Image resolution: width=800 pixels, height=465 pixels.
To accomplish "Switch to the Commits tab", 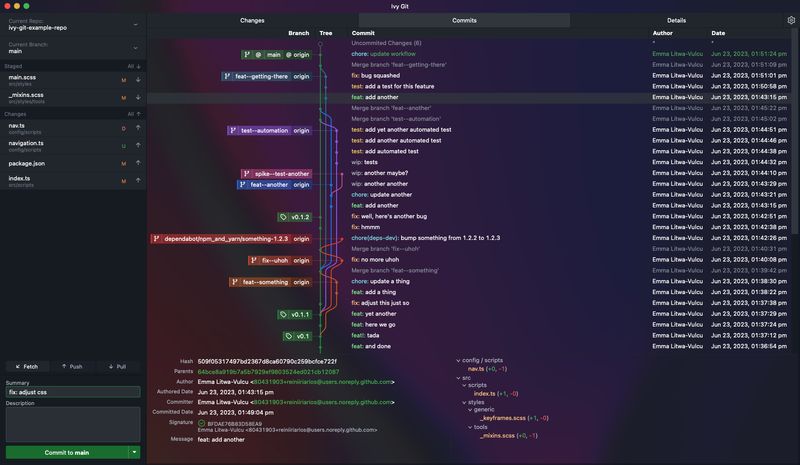I will coord(464,20).
